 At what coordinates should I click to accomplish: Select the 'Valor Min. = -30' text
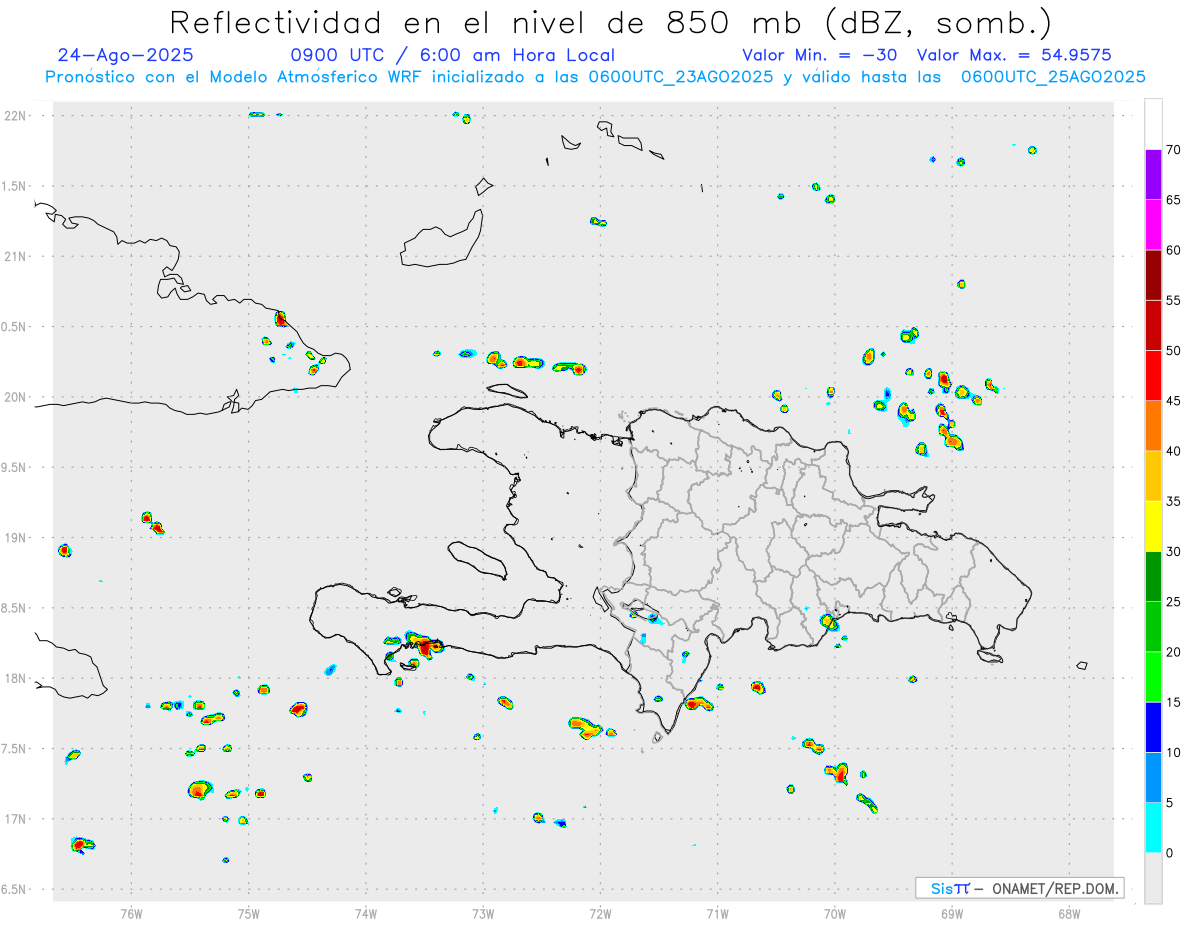pos(820,55)
